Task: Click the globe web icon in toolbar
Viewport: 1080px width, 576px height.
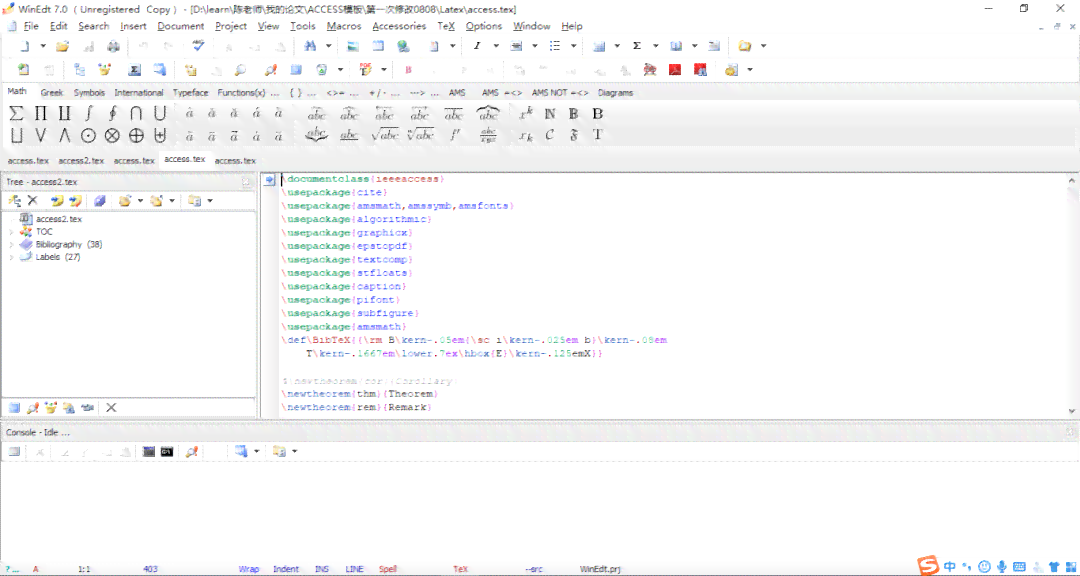Action: [403, 46]
